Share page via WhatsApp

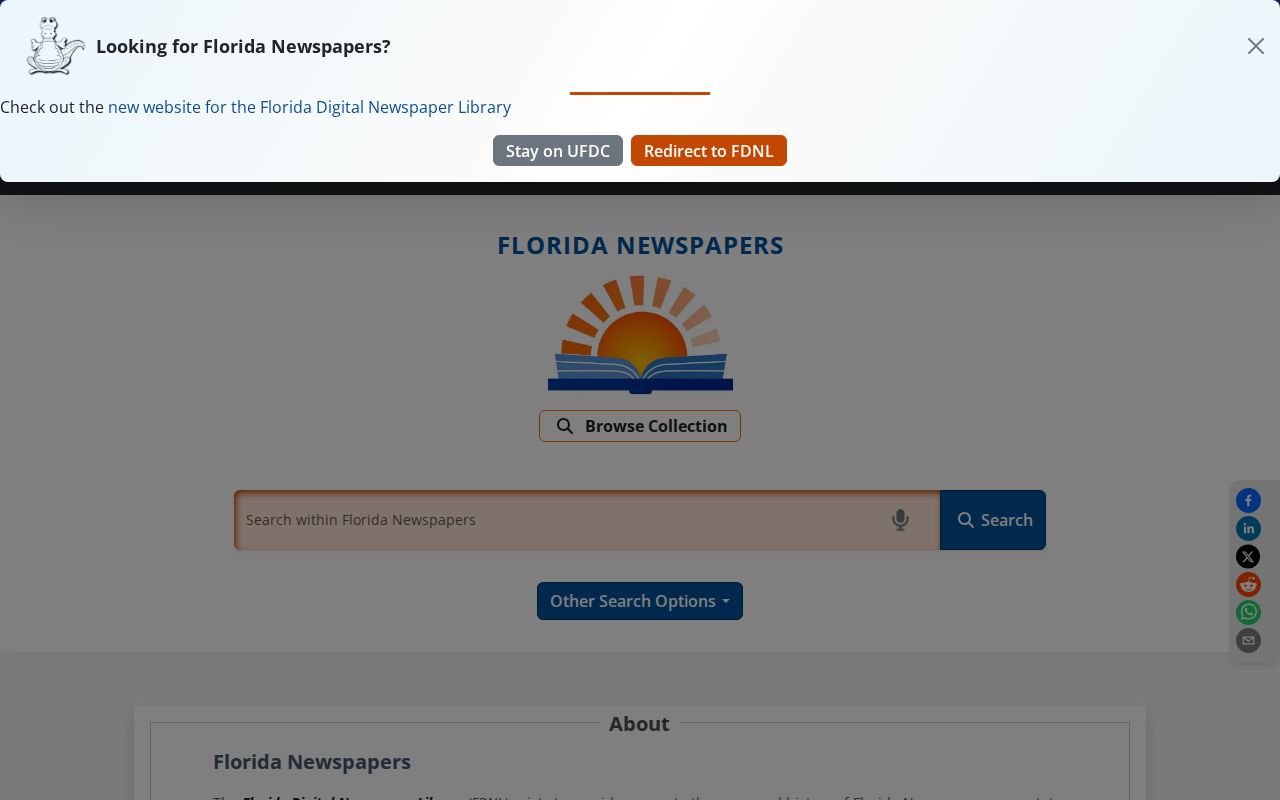(1248, 613)
